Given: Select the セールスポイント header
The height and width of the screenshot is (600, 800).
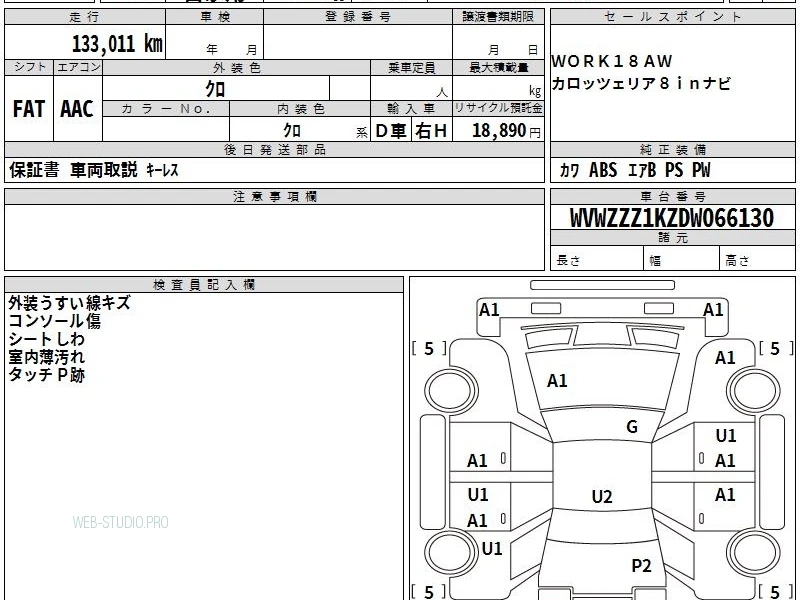Looking at the screenshot, I should pyautogui.click(x=672, y=16).
